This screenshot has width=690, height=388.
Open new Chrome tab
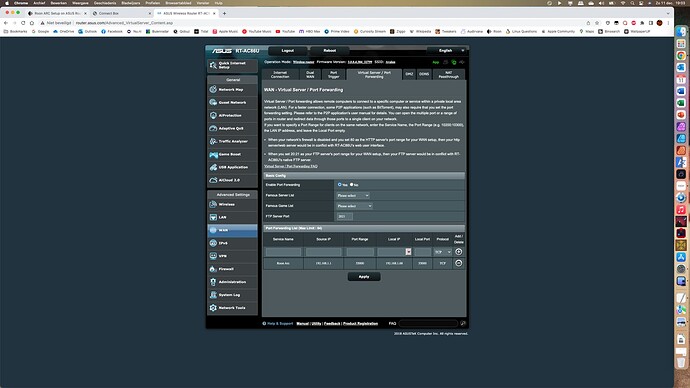[x=224, y=13]
